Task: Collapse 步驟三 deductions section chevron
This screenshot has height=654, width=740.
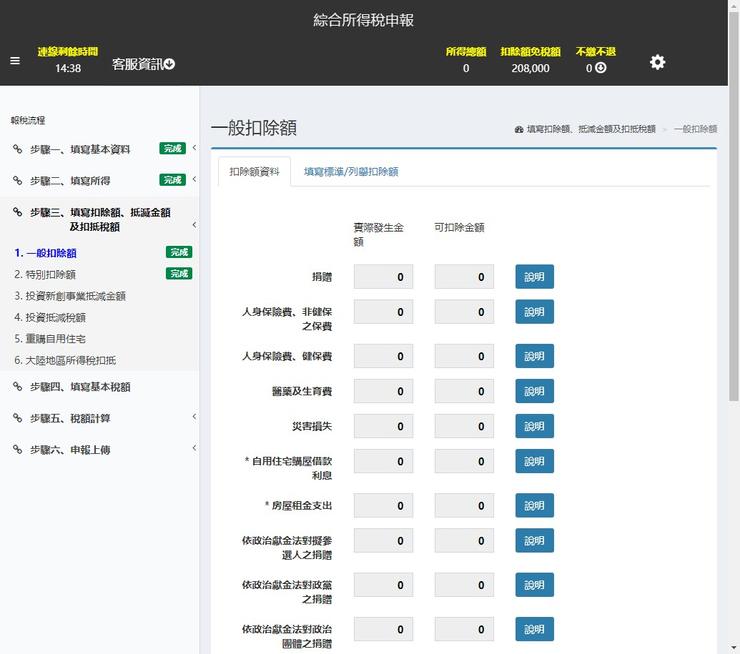Action: pyautogui.click(x=194, y=225)
